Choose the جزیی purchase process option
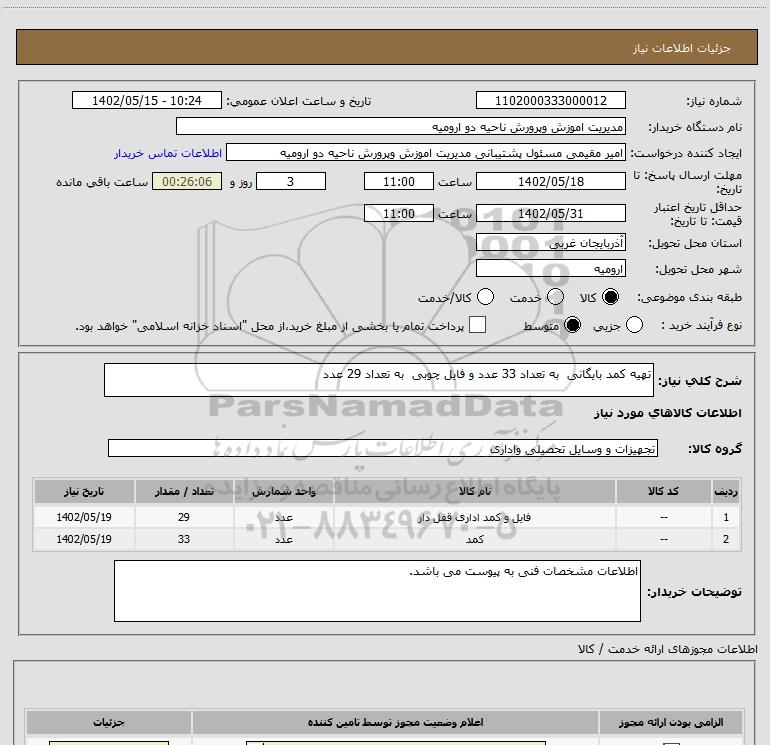Image resolution: width=770 pixels, height=745 pixels. (634, 325)
